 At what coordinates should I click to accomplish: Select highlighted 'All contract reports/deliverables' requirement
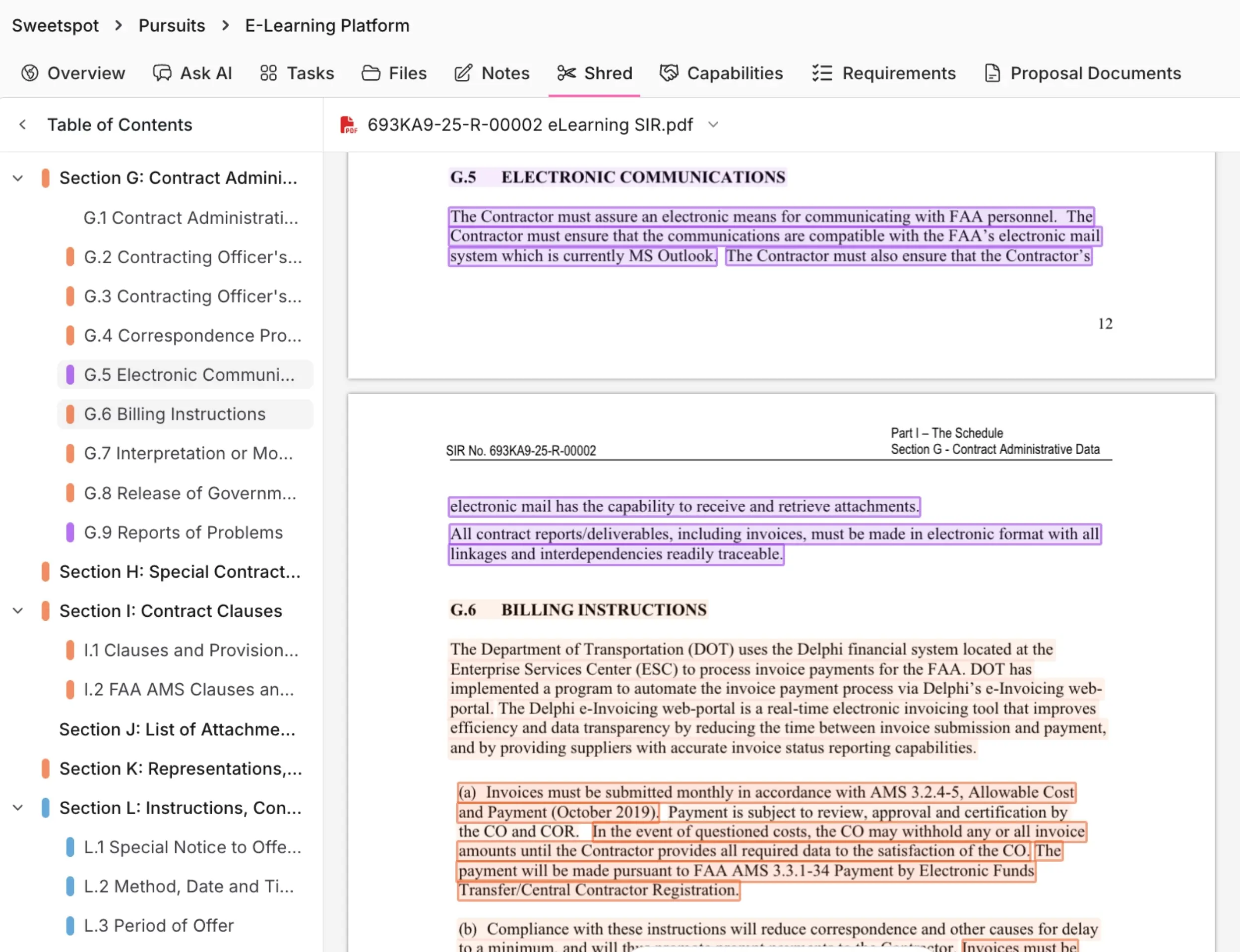pyautogui.click(x=774, y=544)
